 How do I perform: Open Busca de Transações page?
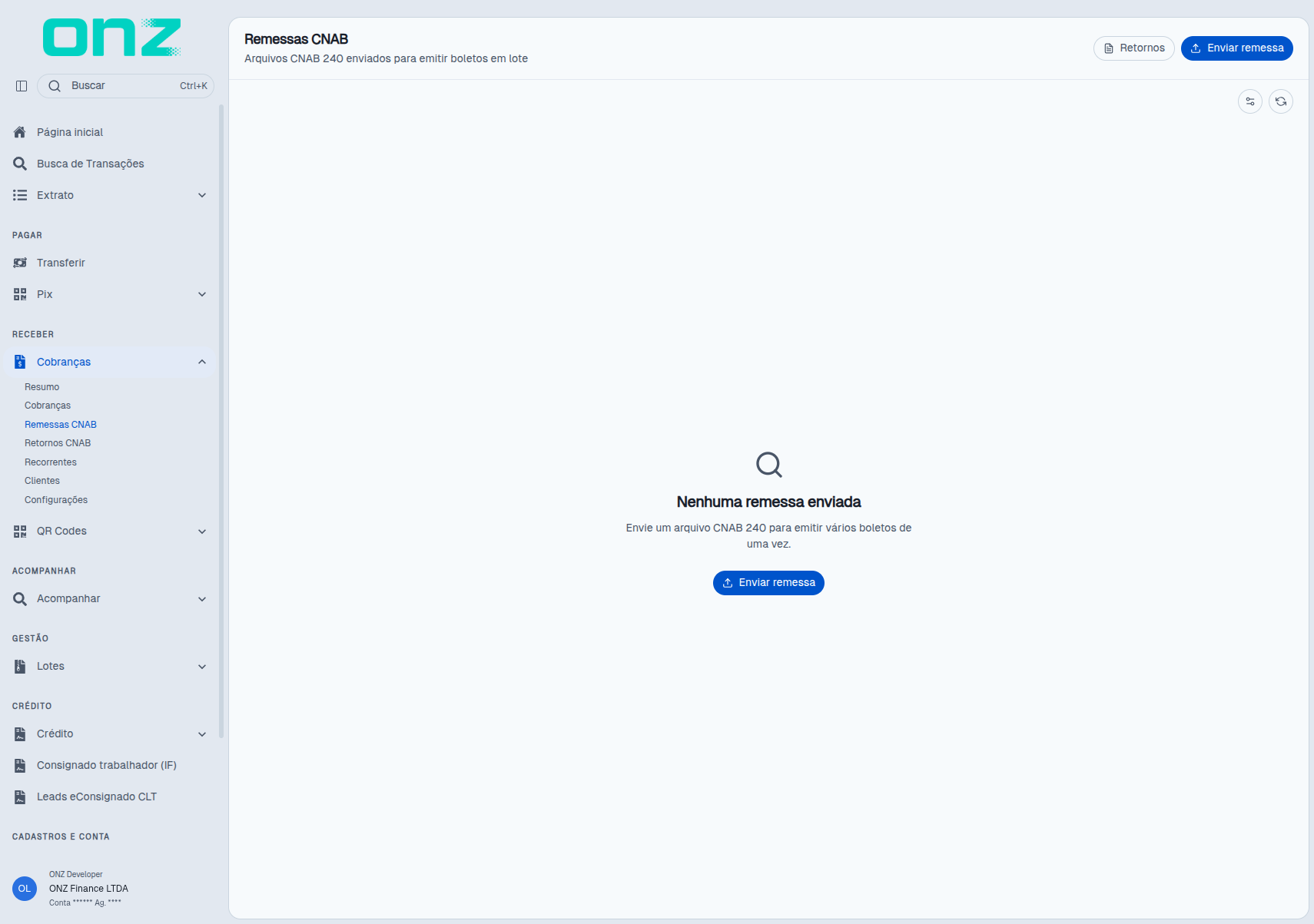coord(110,164)
